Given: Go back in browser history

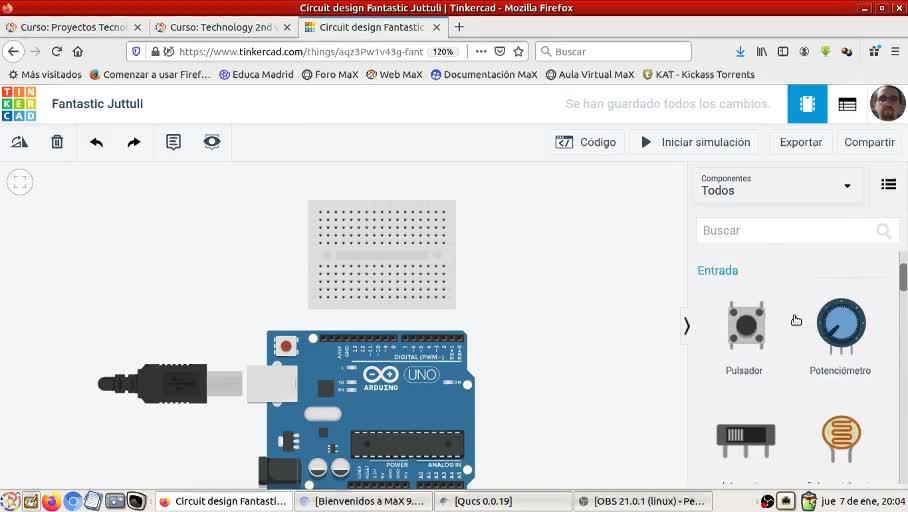Looking at the screenshot, I should [13, 52].
